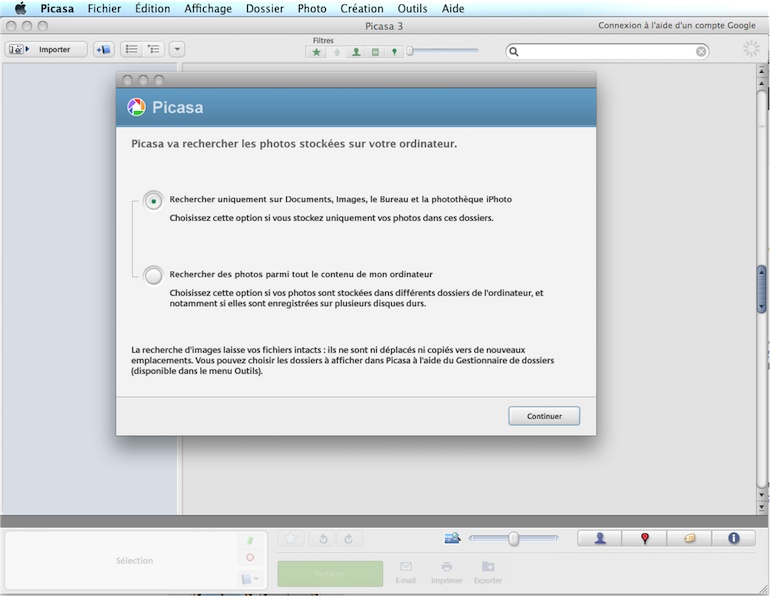Click the green Partager button
770x596 pixels.
coord(330,573)
